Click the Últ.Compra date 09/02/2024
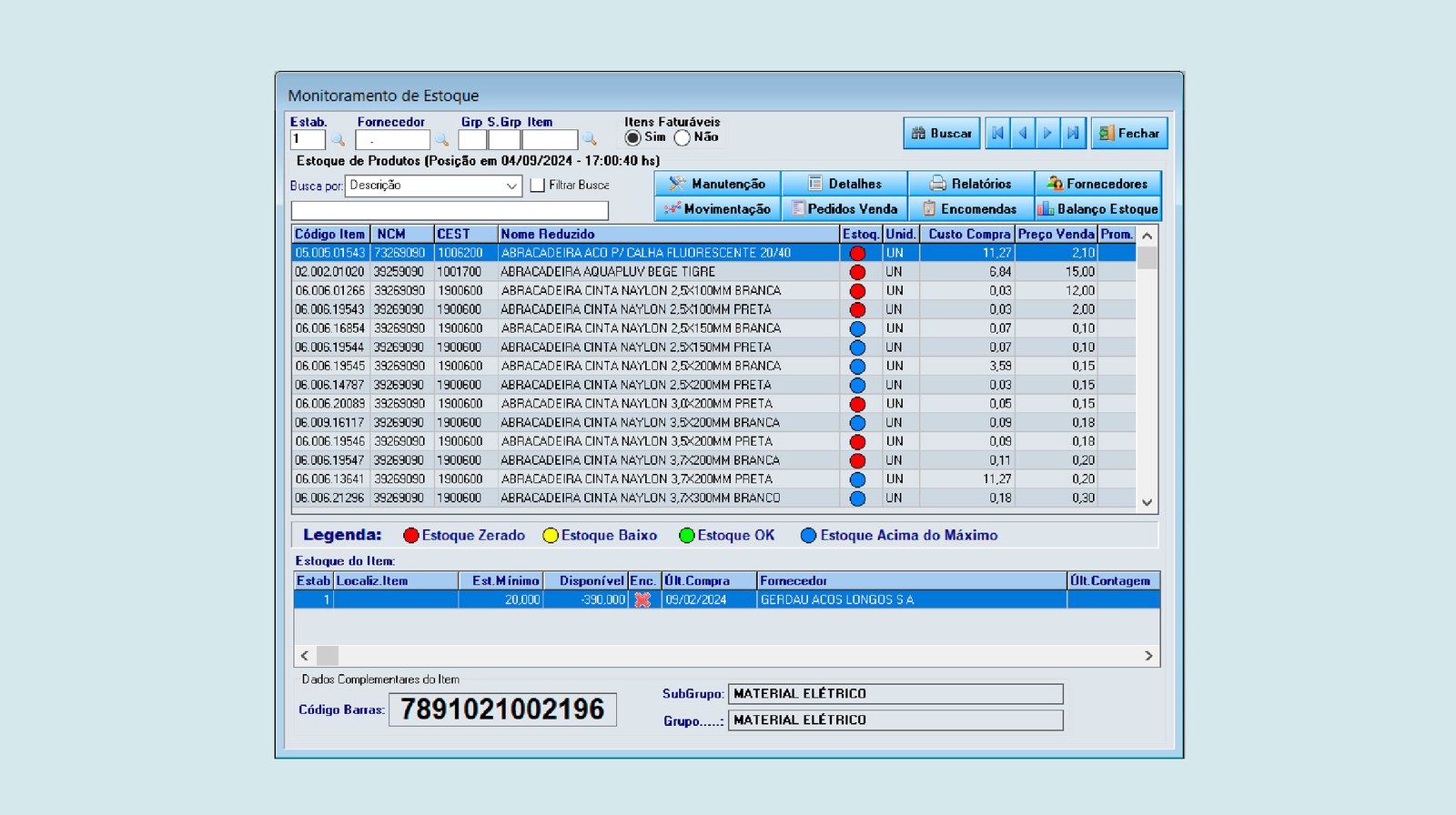 tap(696, 599)
